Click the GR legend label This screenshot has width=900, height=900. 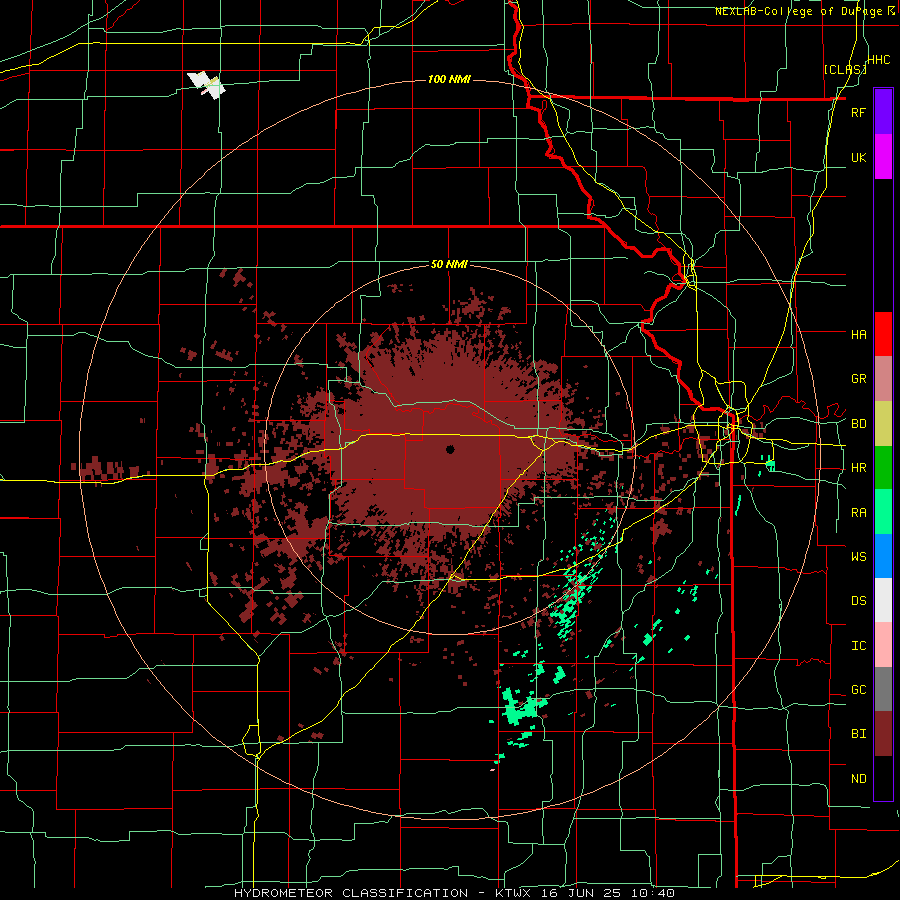click(x=858, y=379)
